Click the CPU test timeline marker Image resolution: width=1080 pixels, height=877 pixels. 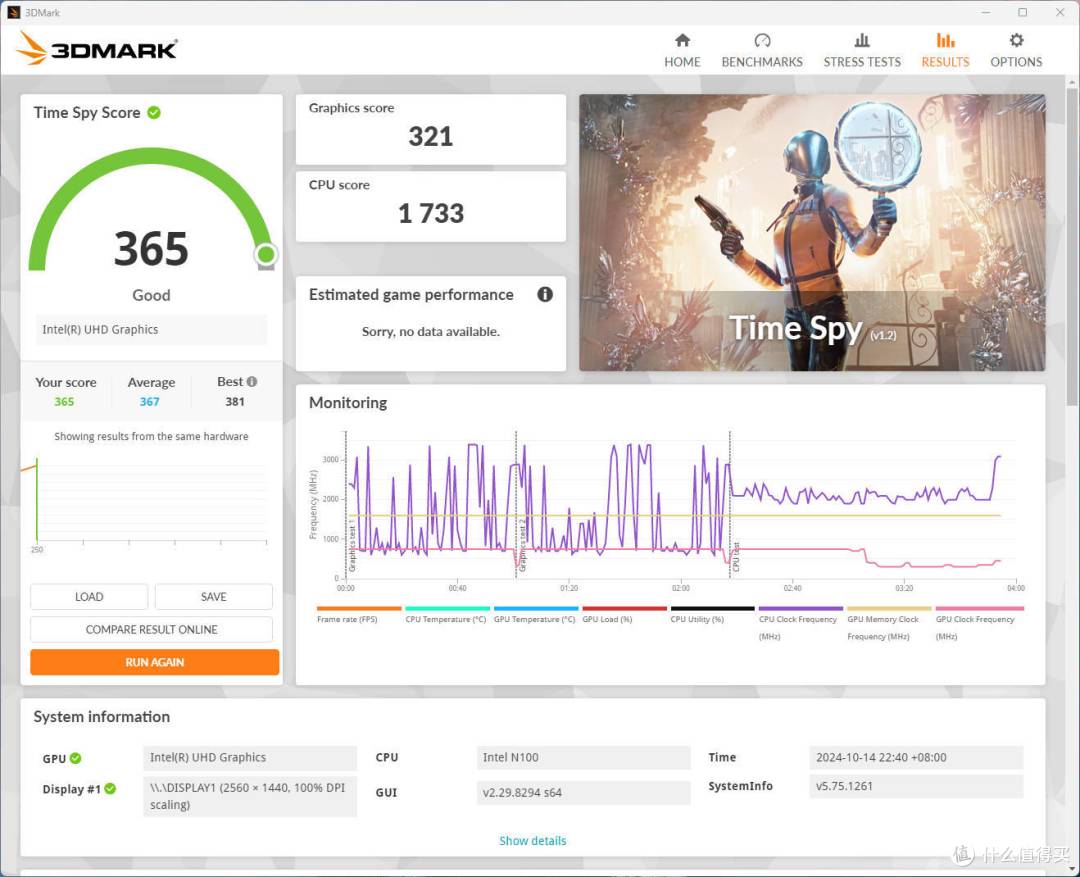pyautogui.click(x=736, y=557)
